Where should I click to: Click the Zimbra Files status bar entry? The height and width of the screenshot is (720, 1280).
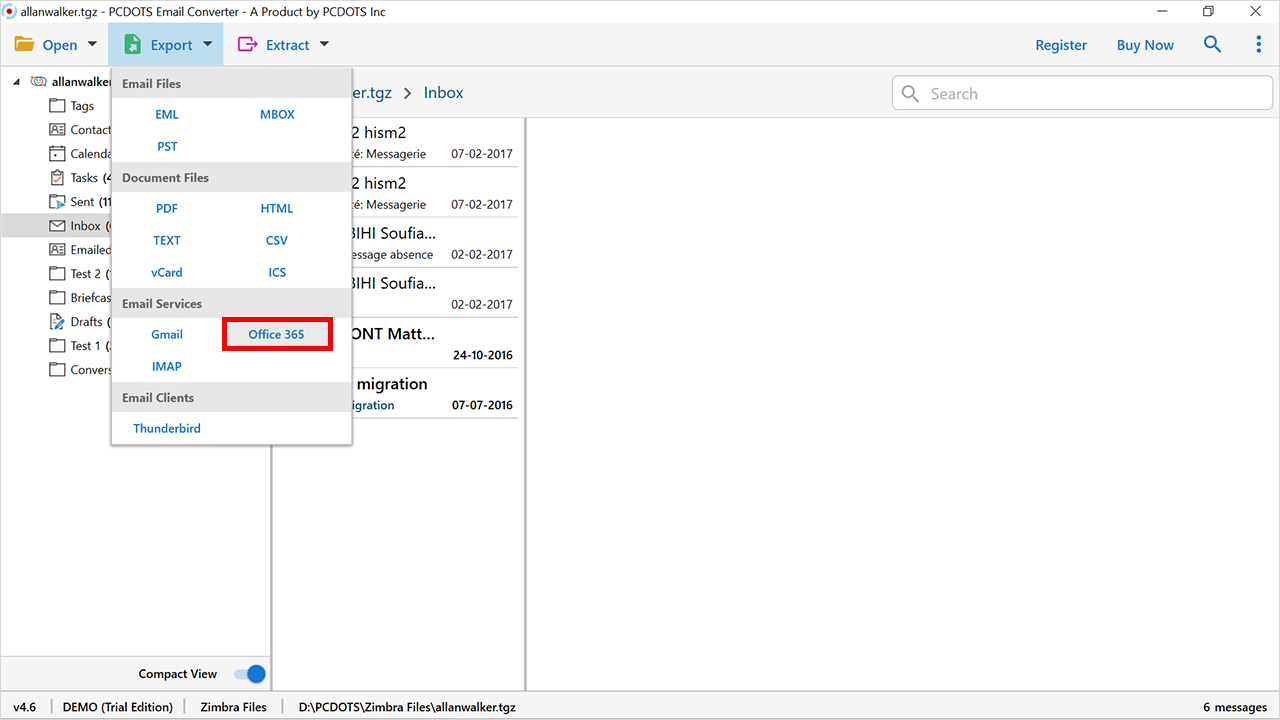pos(233,707)
